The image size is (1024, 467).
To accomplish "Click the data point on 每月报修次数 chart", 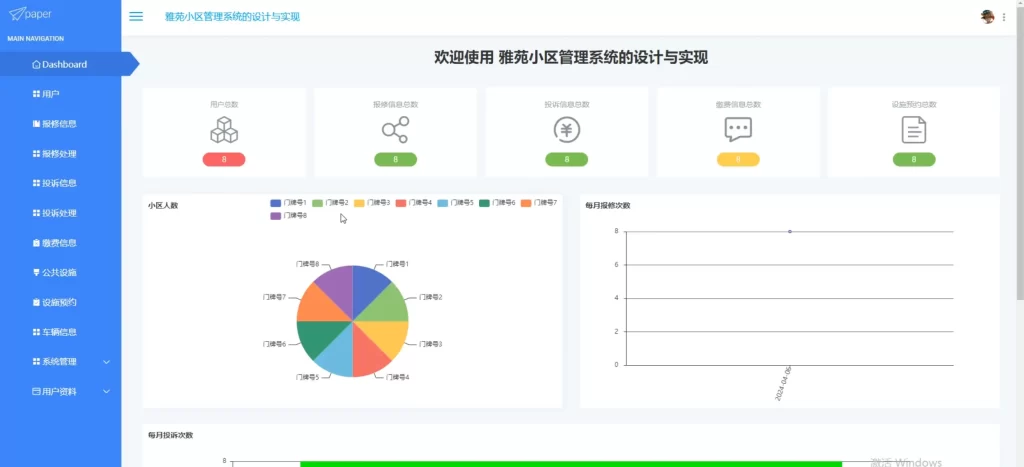I will [x=790, y=231].
